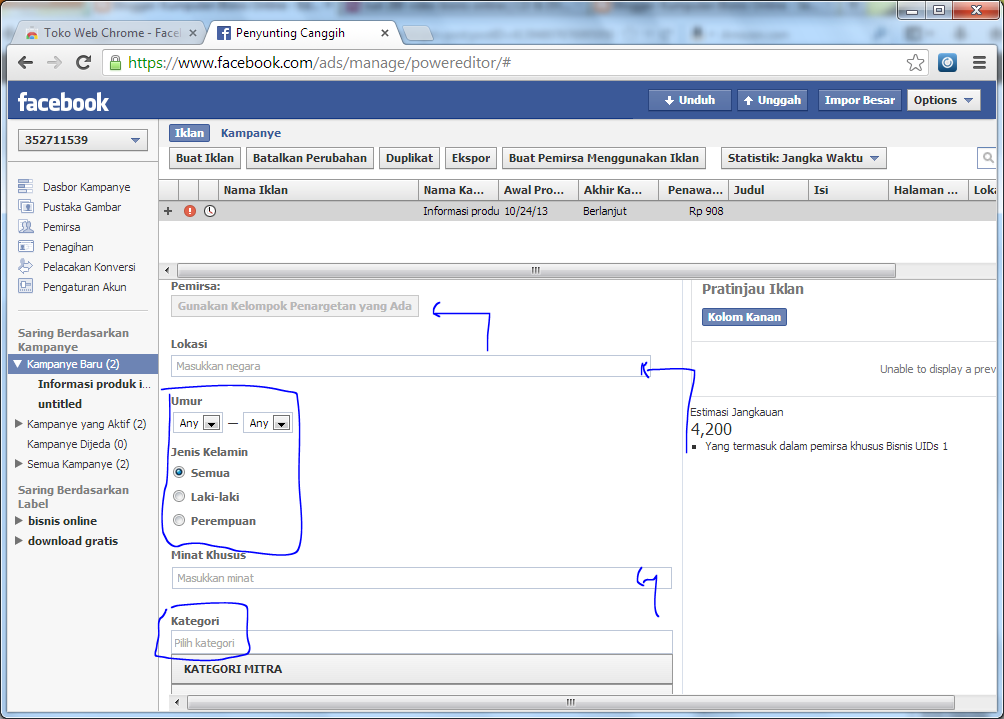The image size is (1004, 719).
Task: Click Pengaturan Akun sidebar icon
Action: 26,286
